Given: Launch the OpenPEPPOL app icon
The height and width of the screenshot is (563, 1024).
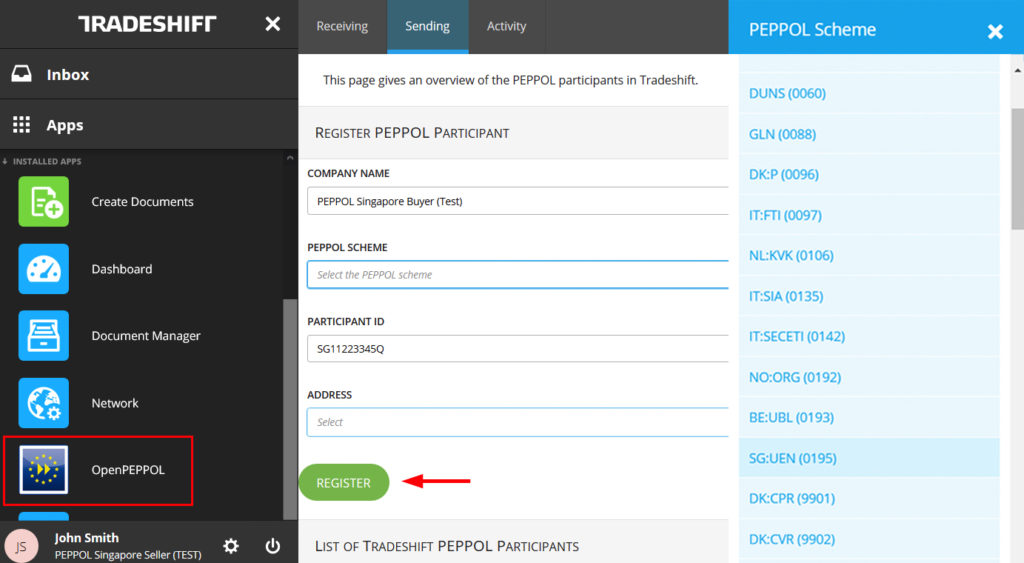Looking at the screenshot, I should (44, 470).
